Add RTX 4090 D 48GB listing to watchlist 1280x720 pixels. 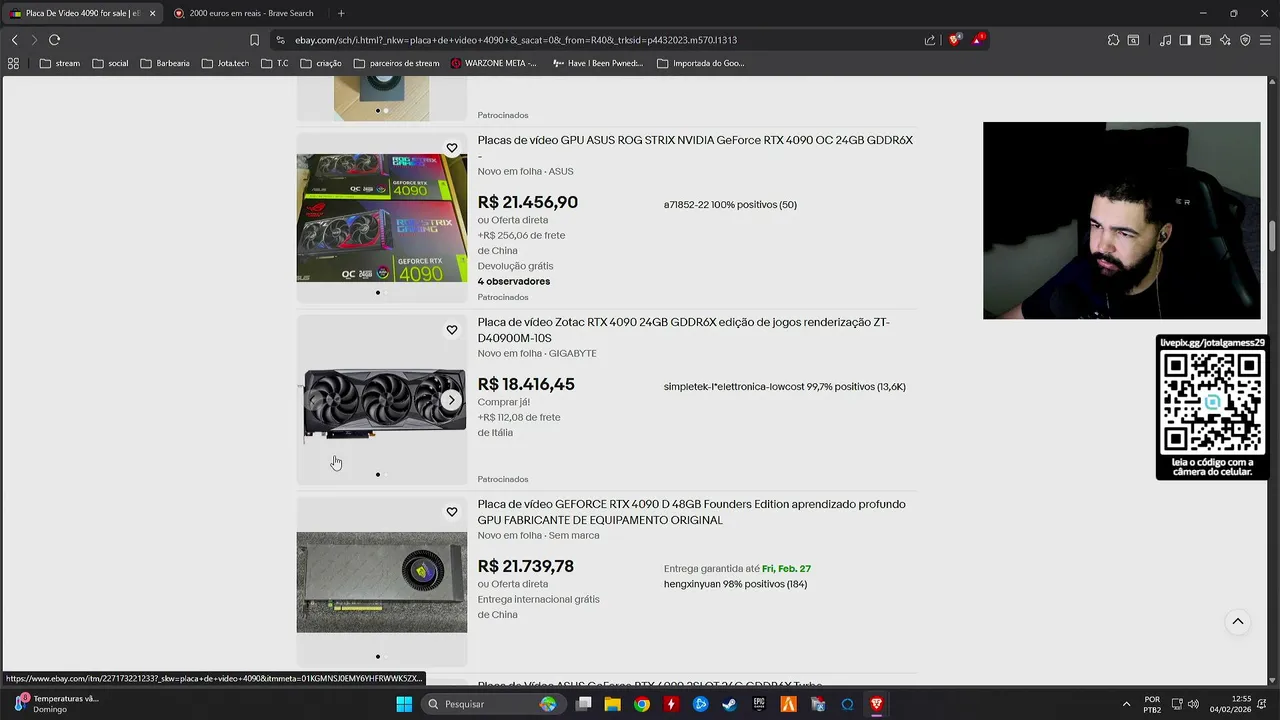click(452, 512)
